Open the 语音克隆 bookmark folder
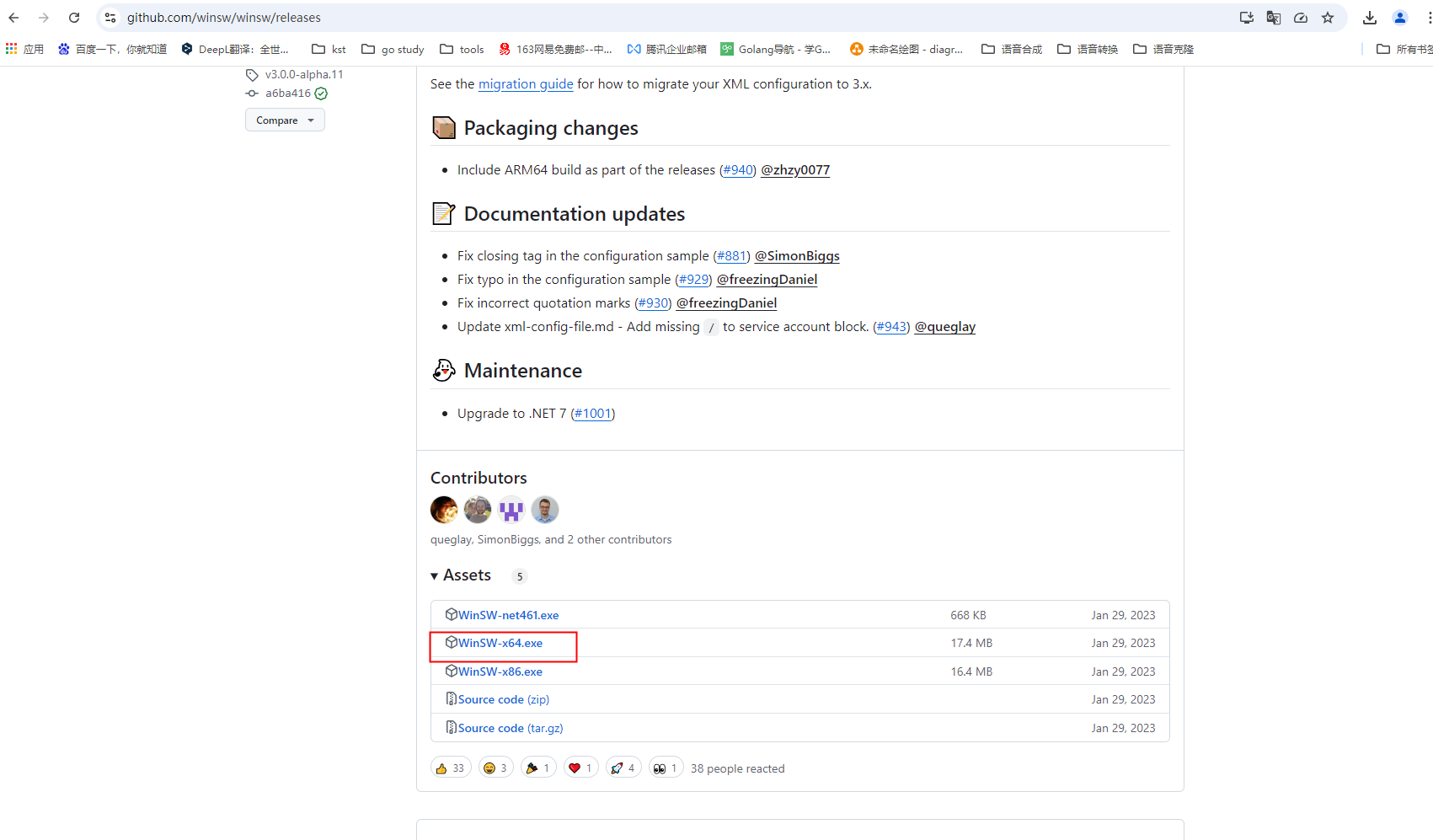The image size is (1433, 840). point(1163,49)
